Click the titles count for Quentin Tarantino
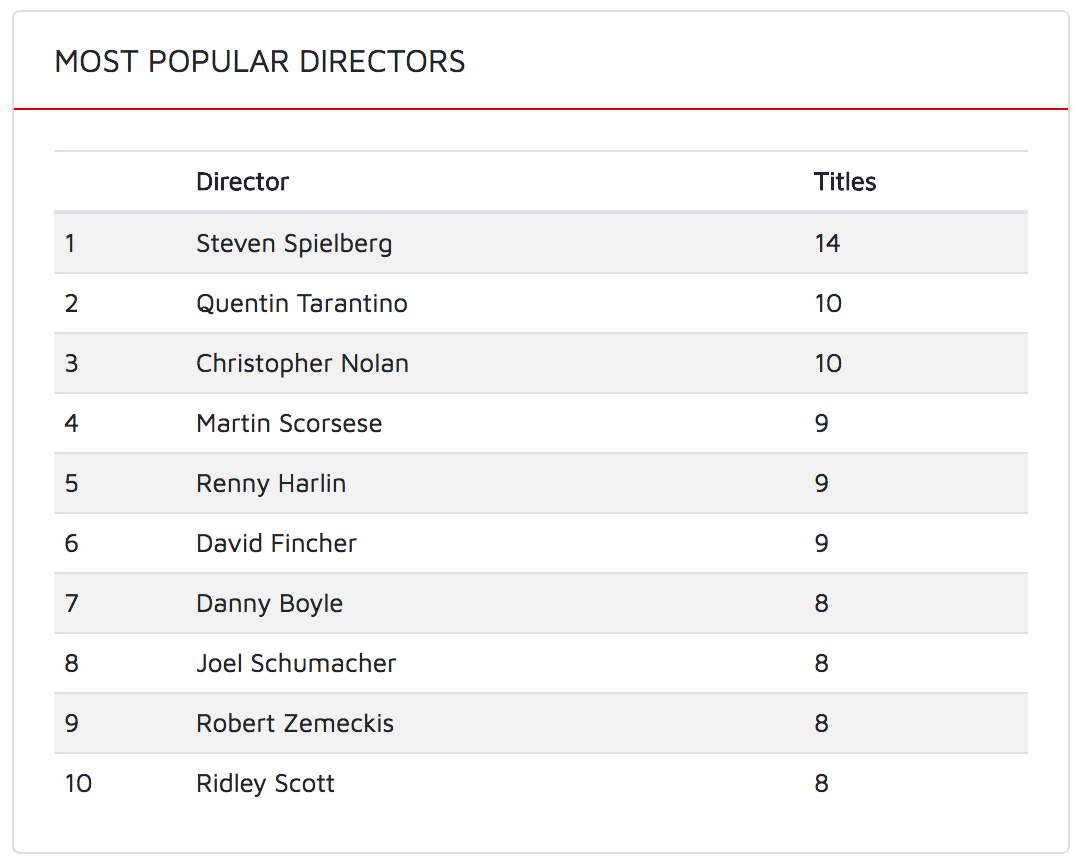 point(828,303)
